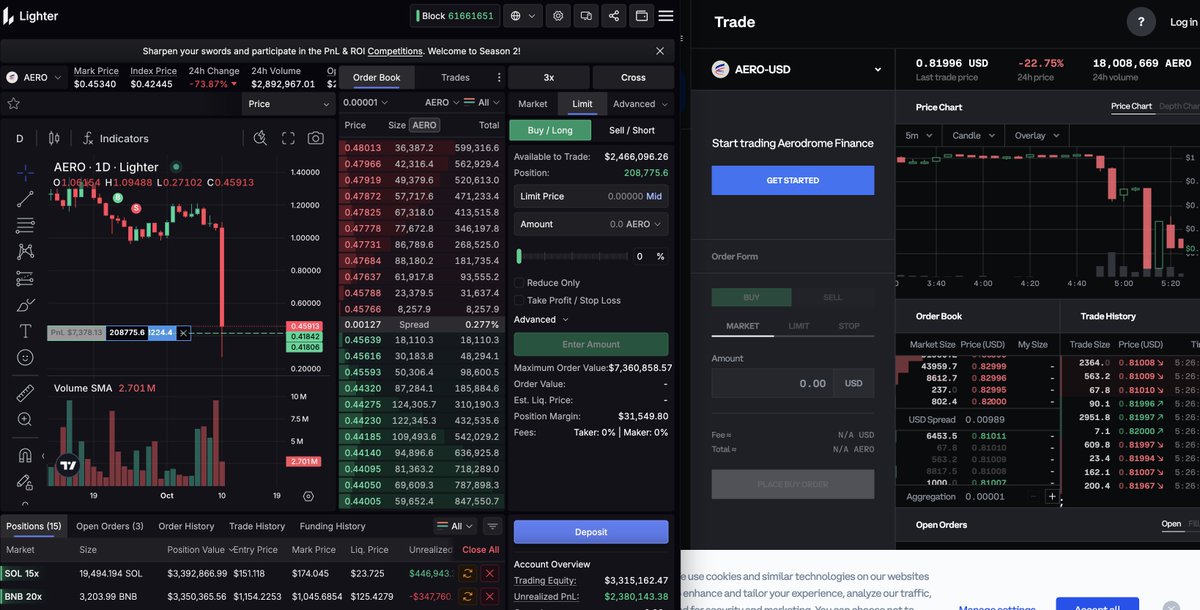1200x610 pixels.
Task: Switch to the Trades tab
Action: (x=455, y=77)
